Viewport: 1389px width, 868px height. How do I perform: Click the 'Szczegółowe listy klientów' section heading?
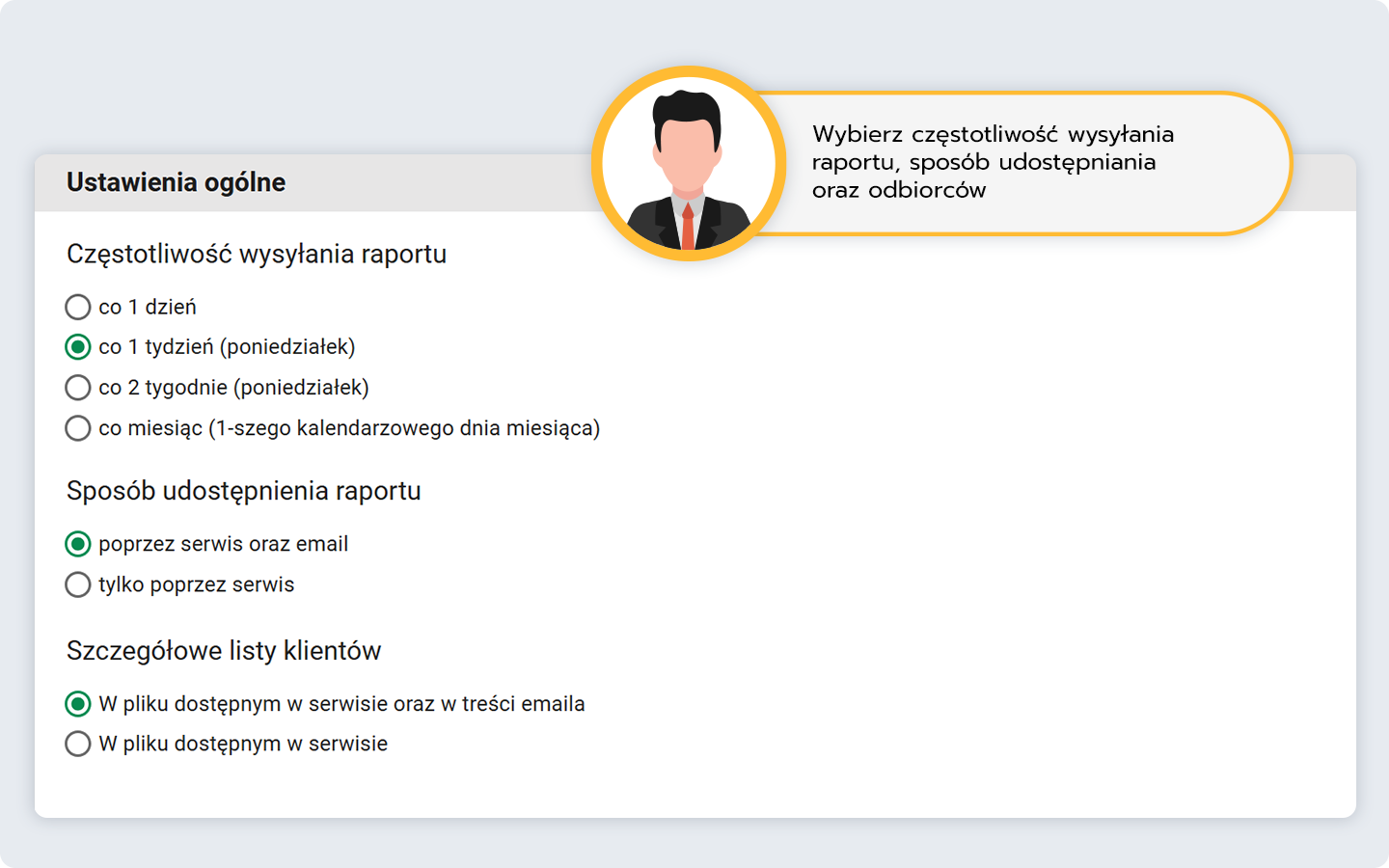tap(224, 651)
